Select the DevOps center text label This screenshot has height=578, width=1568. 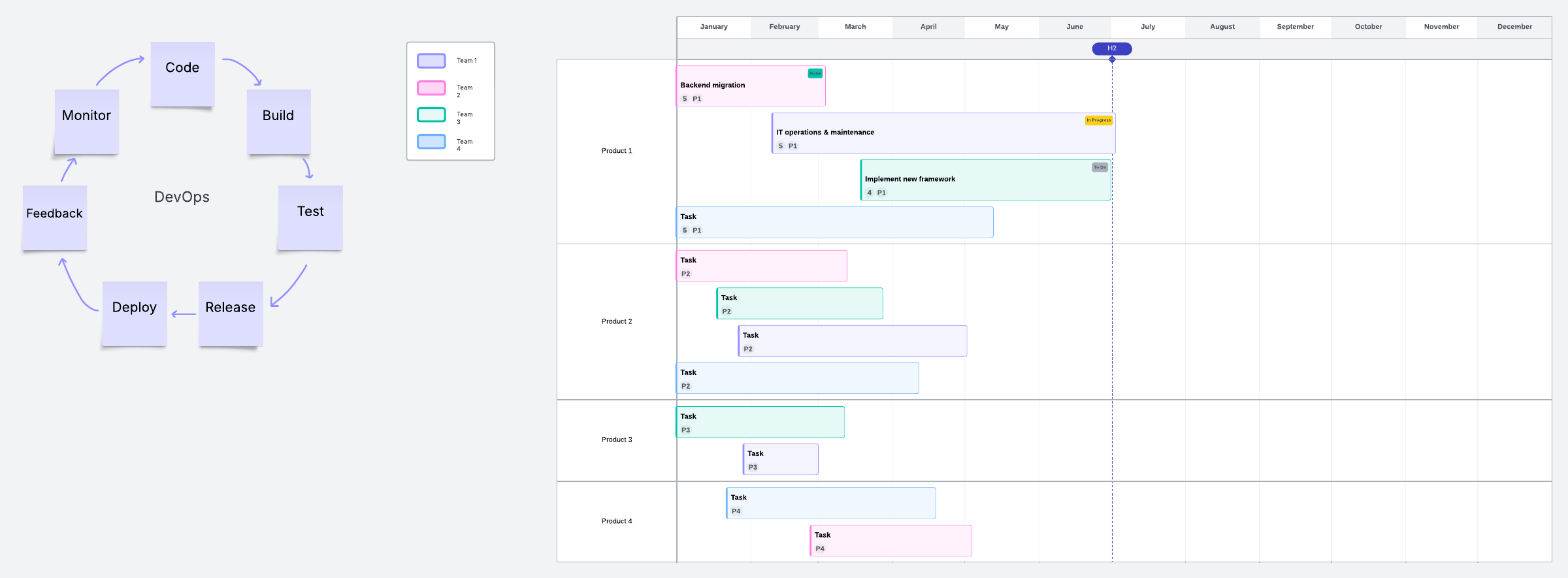(x=182, y=197)
